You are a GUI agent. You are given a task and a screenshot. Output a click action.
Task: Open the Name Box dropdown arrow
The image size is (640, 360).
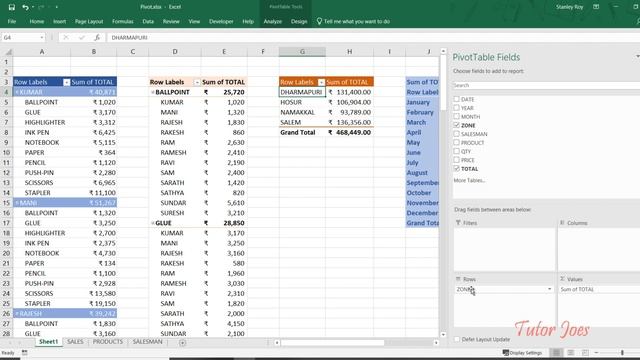pos(42,38)
